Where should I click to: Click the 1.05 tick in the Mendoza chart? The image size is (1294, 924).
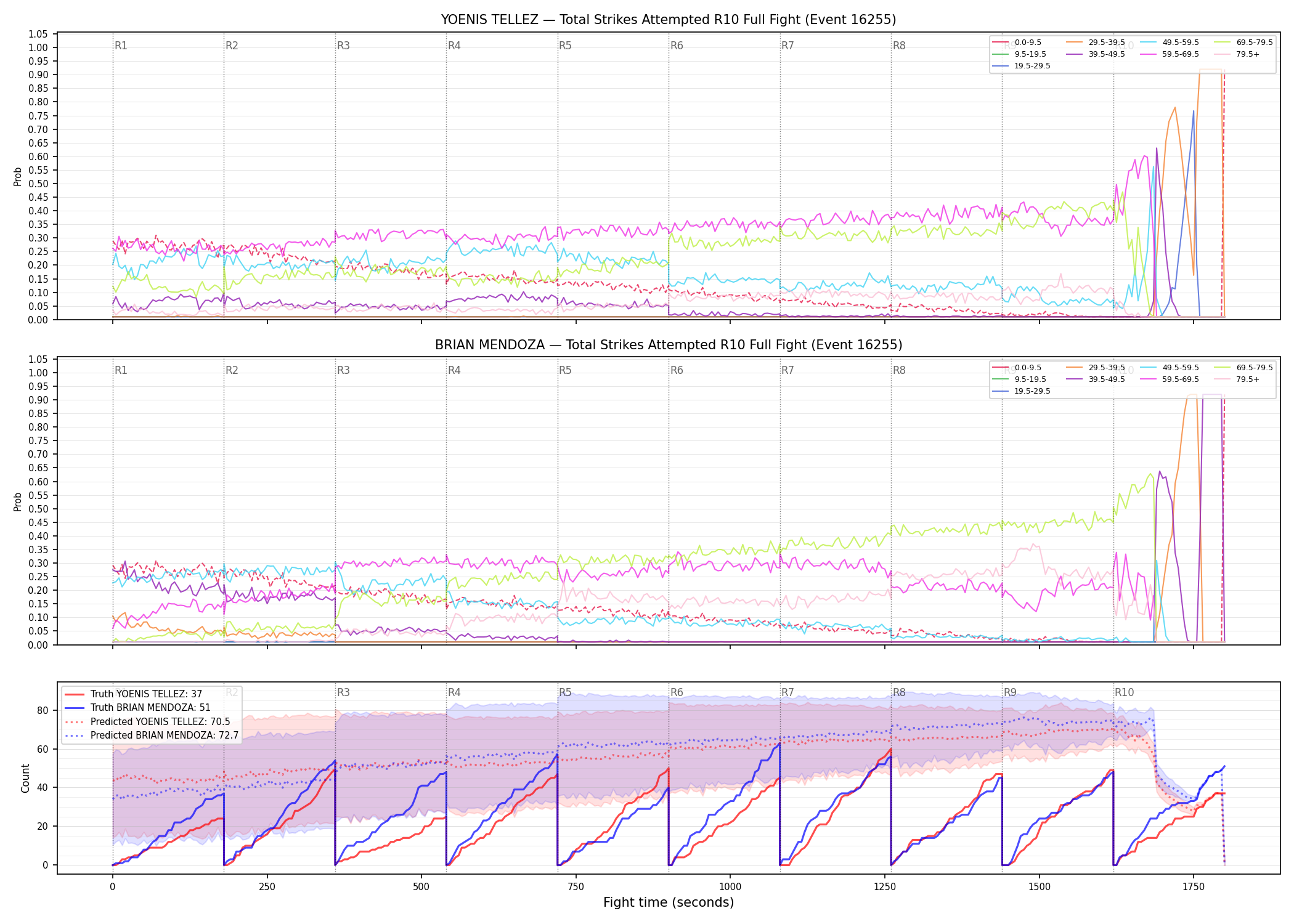(38, 359)
